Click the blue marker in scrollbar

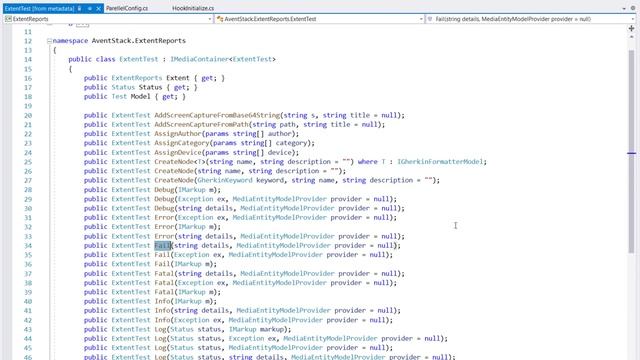[x=631, y=153]
